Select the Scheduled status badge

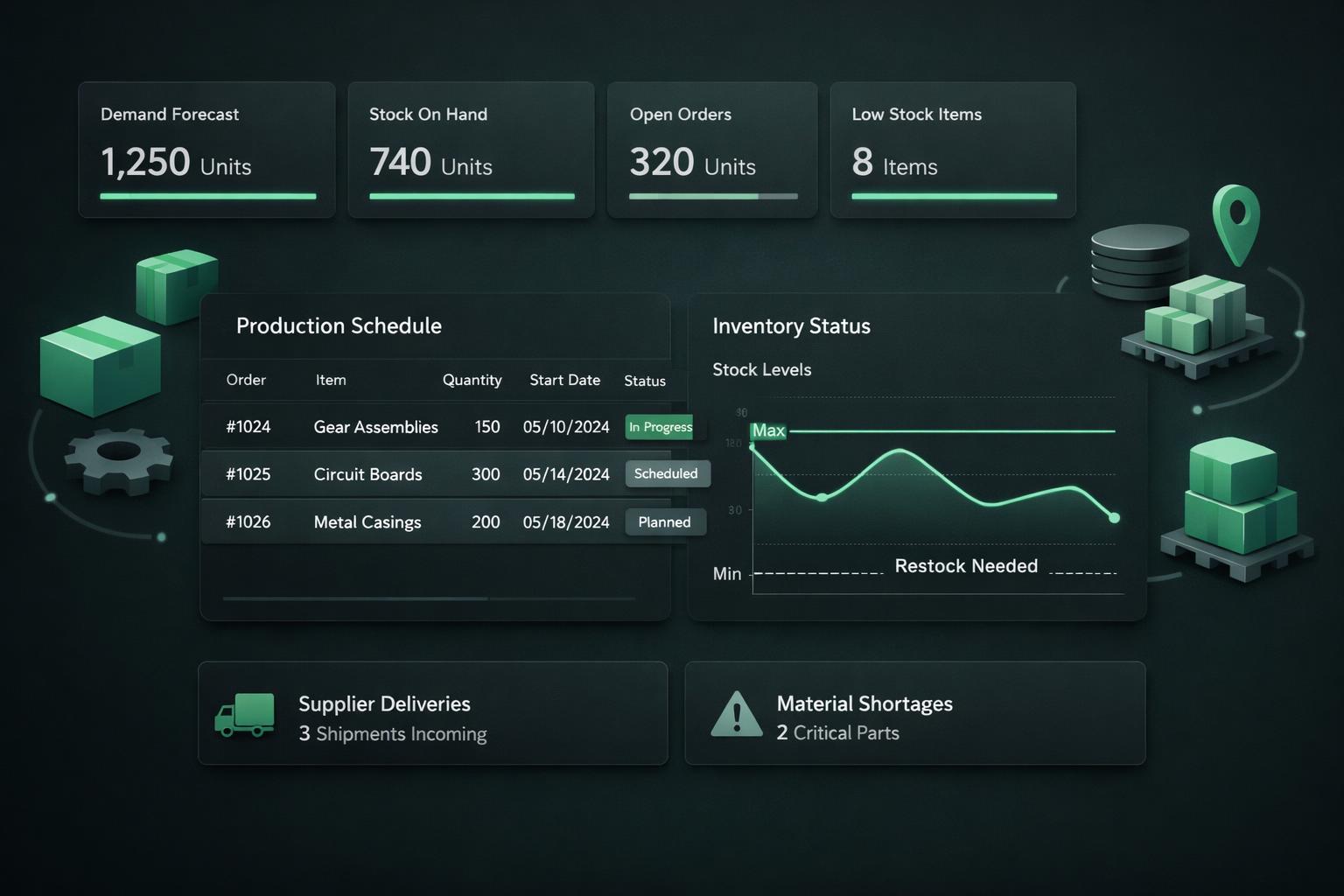tap(667, 473)
